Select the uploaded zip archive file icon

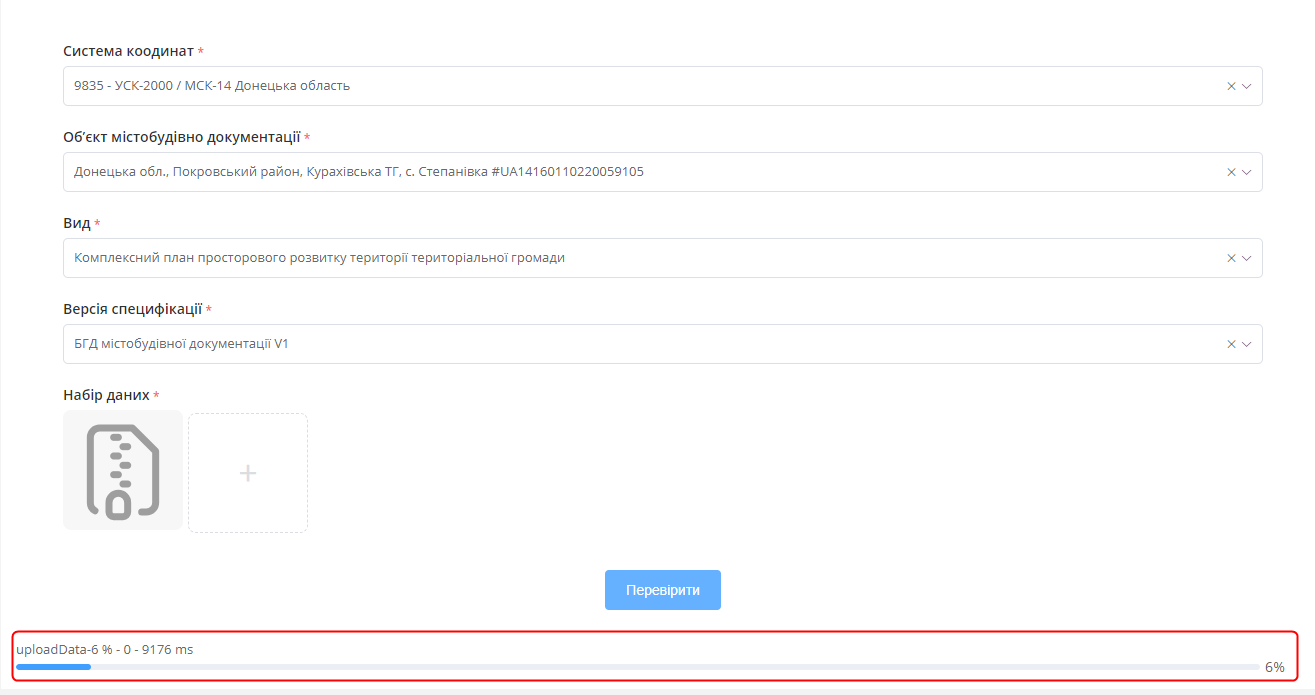(x=123, y=470)
